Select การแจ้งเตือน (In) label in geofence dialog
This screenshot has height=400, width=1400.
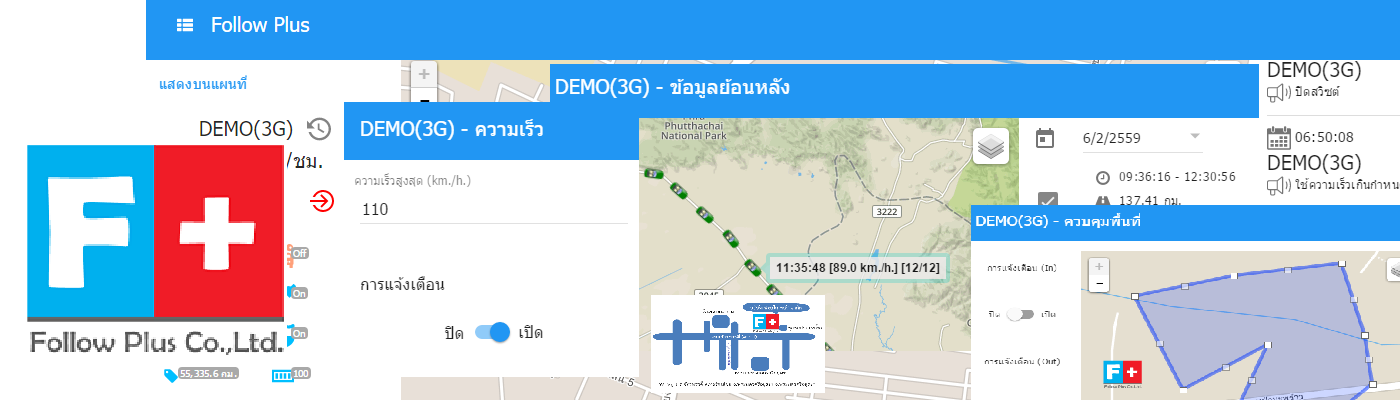[1021, 269]
